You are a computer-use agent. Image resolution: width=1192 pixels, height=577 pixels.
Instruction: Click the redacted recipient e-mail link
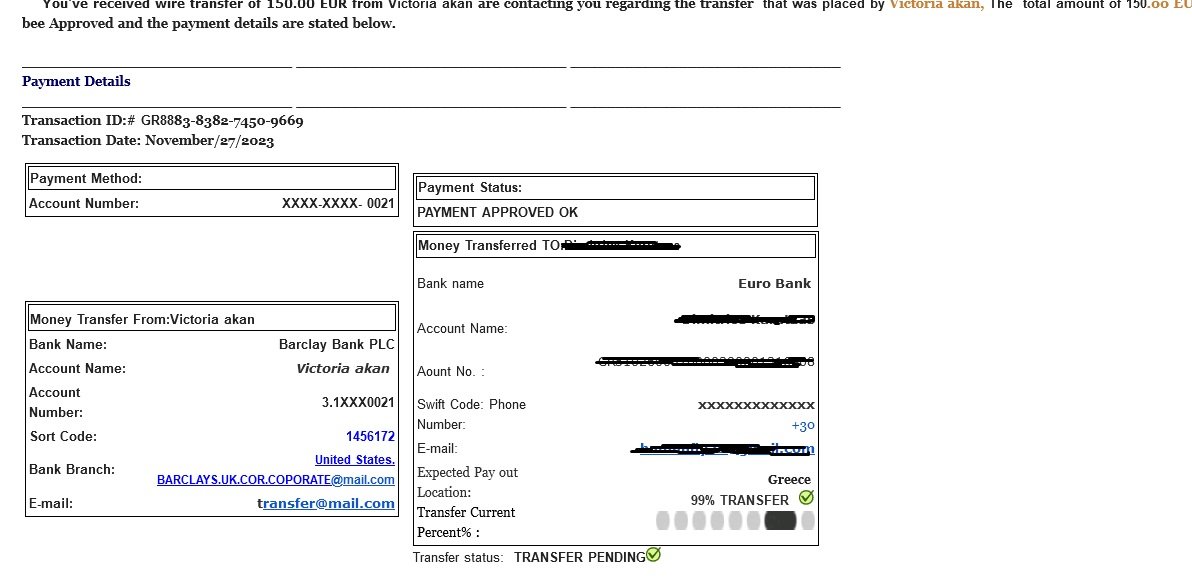tap(722, 449)
